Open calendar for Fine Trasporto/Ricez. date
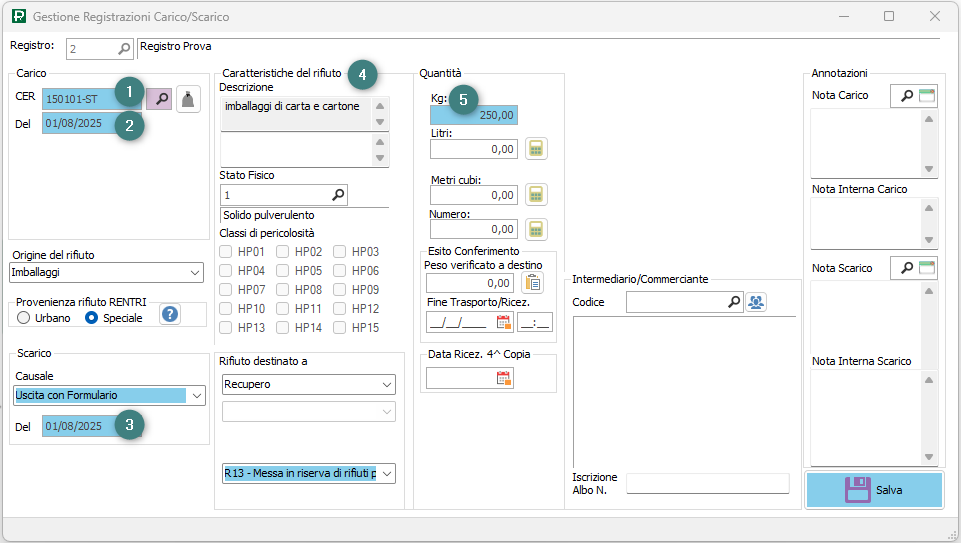The image size is (961, 543). coord(503,322)
